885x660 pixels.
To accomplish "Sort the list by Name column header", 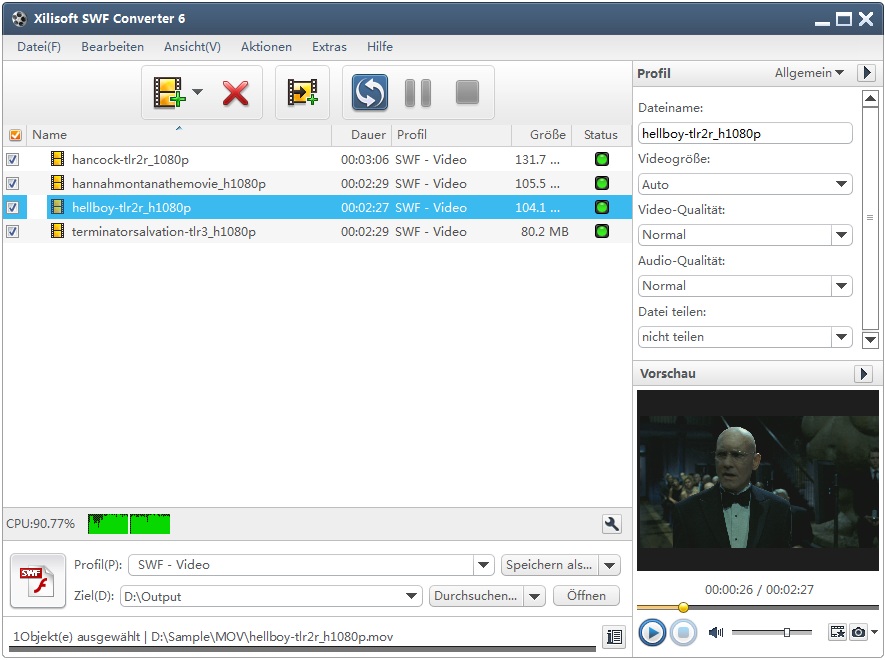I will [x=179, y=135].
